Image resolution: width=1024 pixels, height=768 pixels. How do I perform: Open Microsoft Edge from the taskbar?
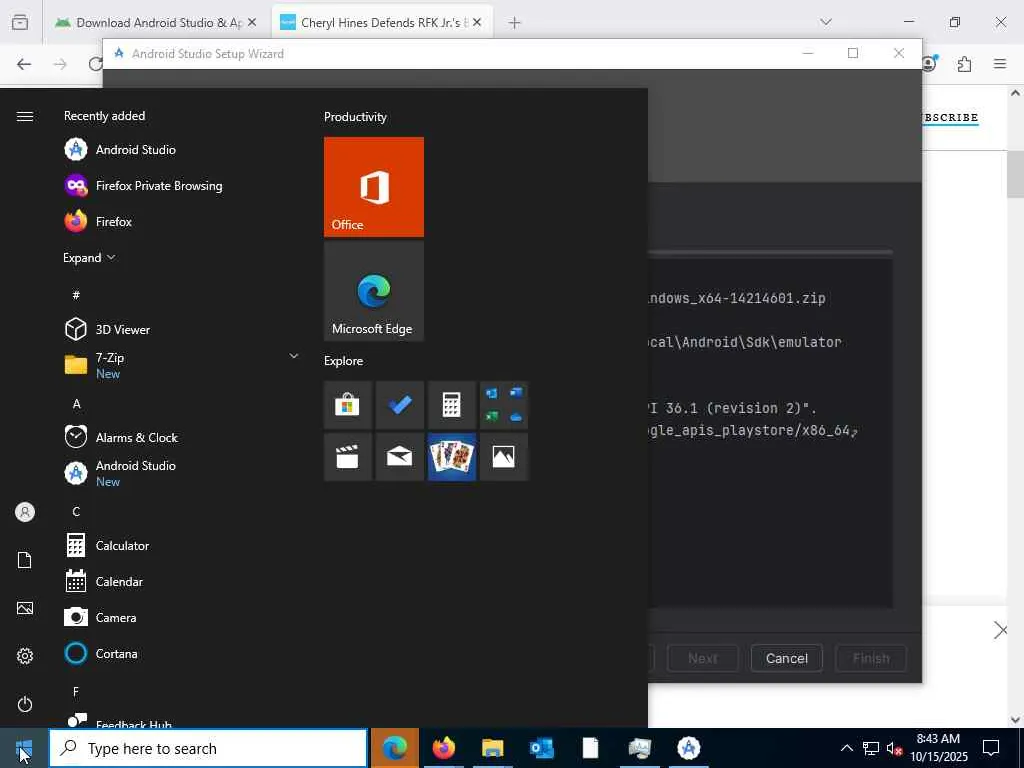[394, 748]
